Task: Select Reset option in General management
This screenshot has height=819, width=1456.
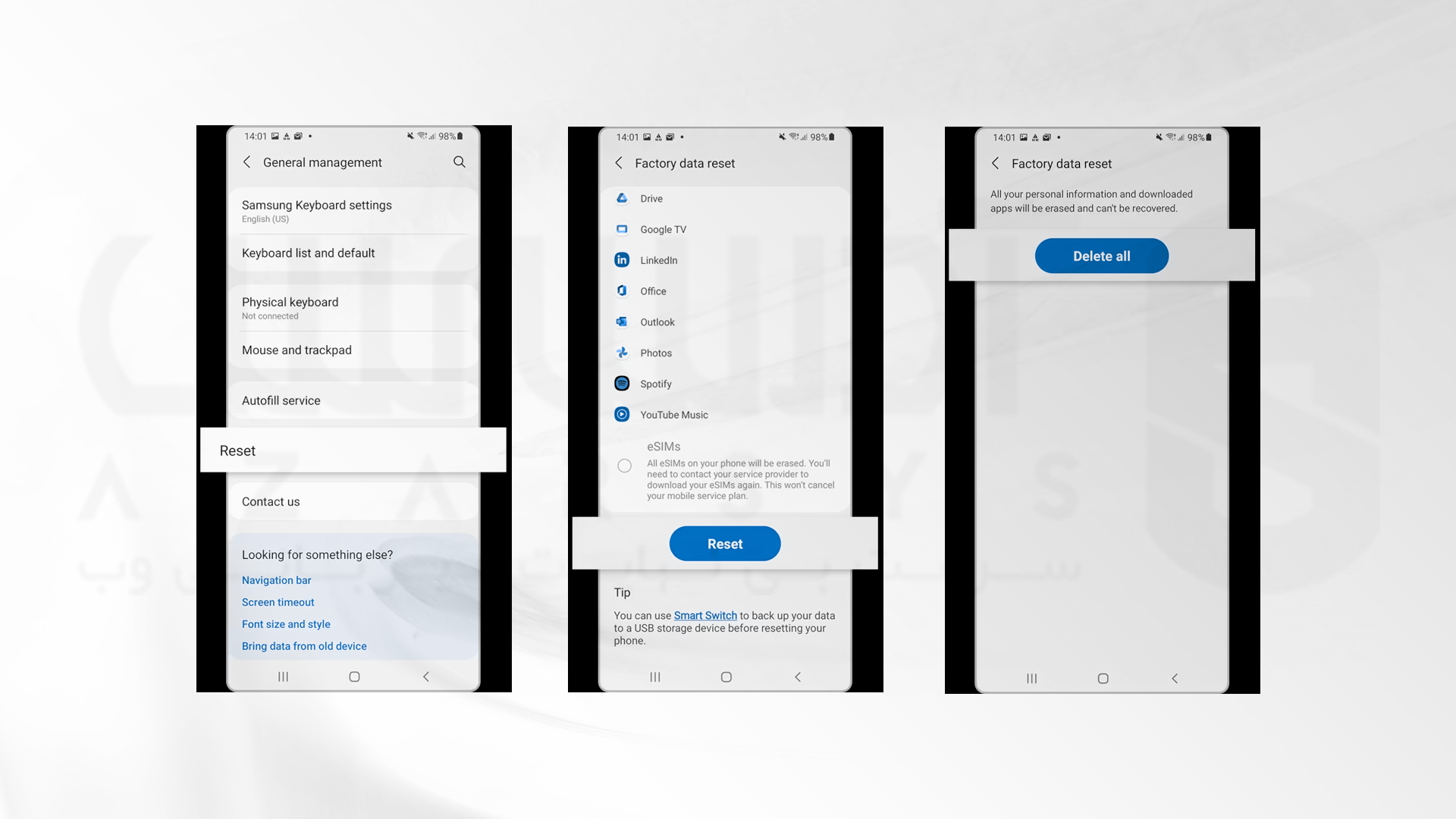Action: pyautogui.click(x=352, y=450)
